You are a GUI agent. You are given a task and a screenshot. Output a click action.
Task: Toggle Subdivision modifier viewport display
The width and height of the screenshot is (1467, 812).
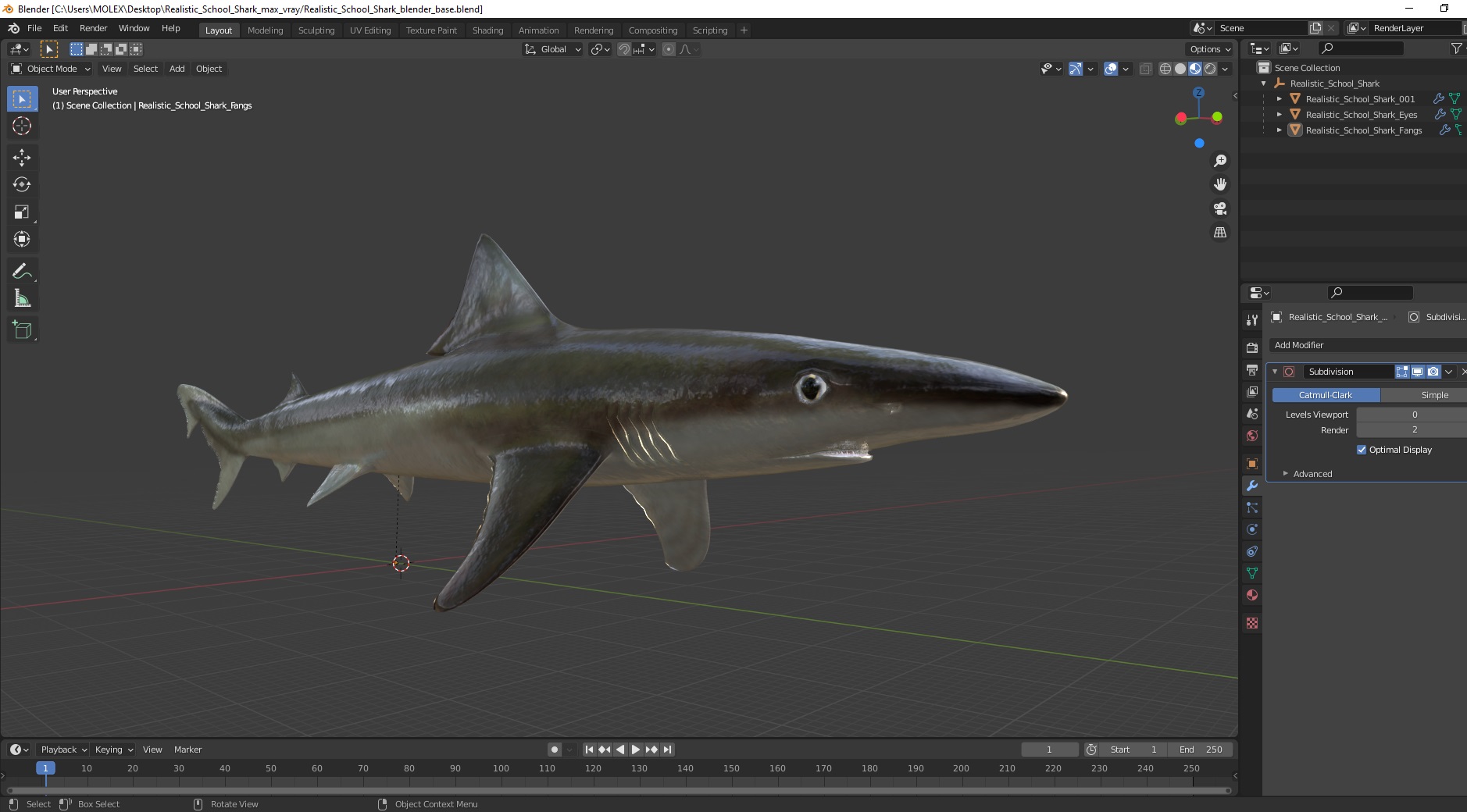1417,372
